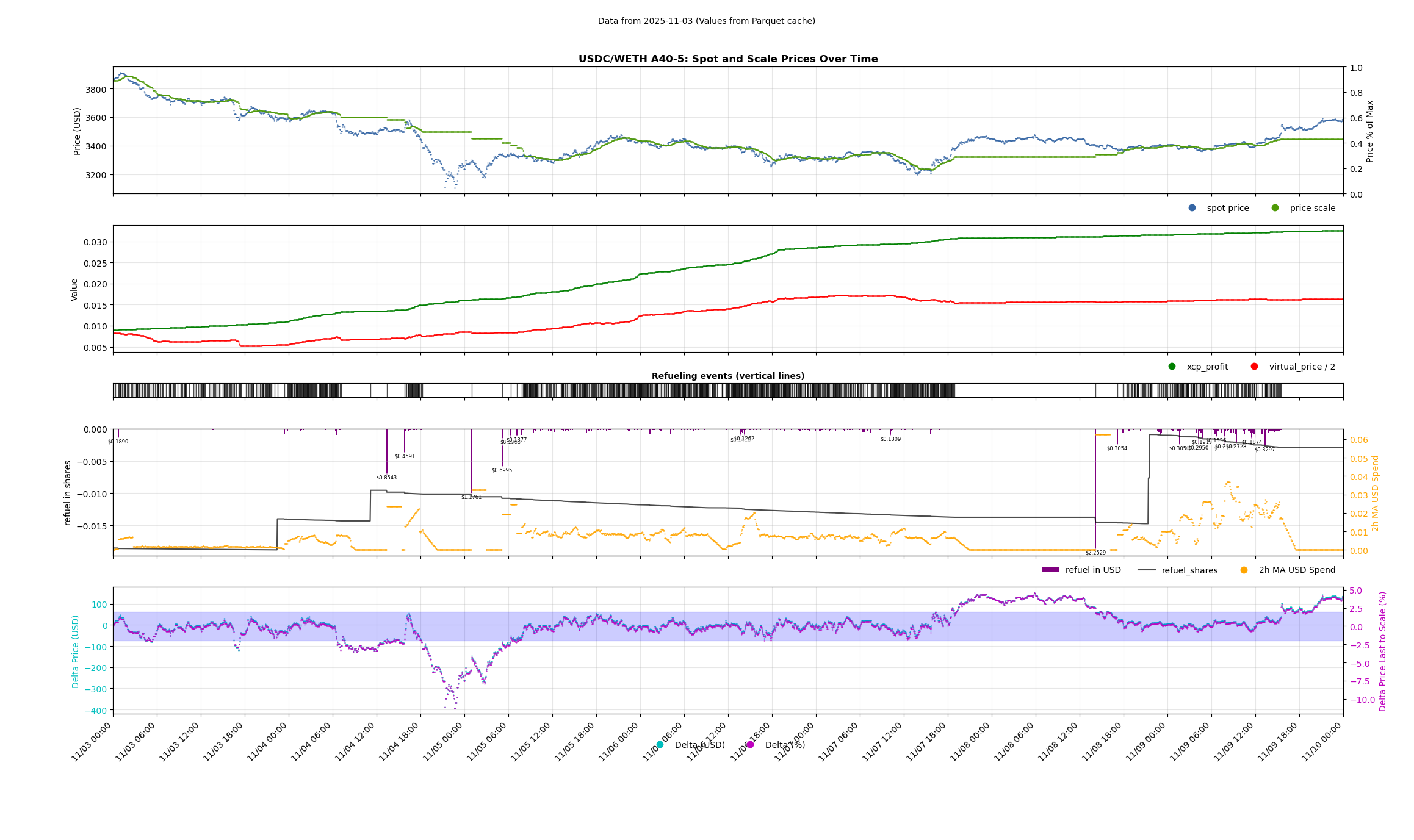Click the green xcp_profit legend dot
1414x840 pixels.
tap(1172, 367)
